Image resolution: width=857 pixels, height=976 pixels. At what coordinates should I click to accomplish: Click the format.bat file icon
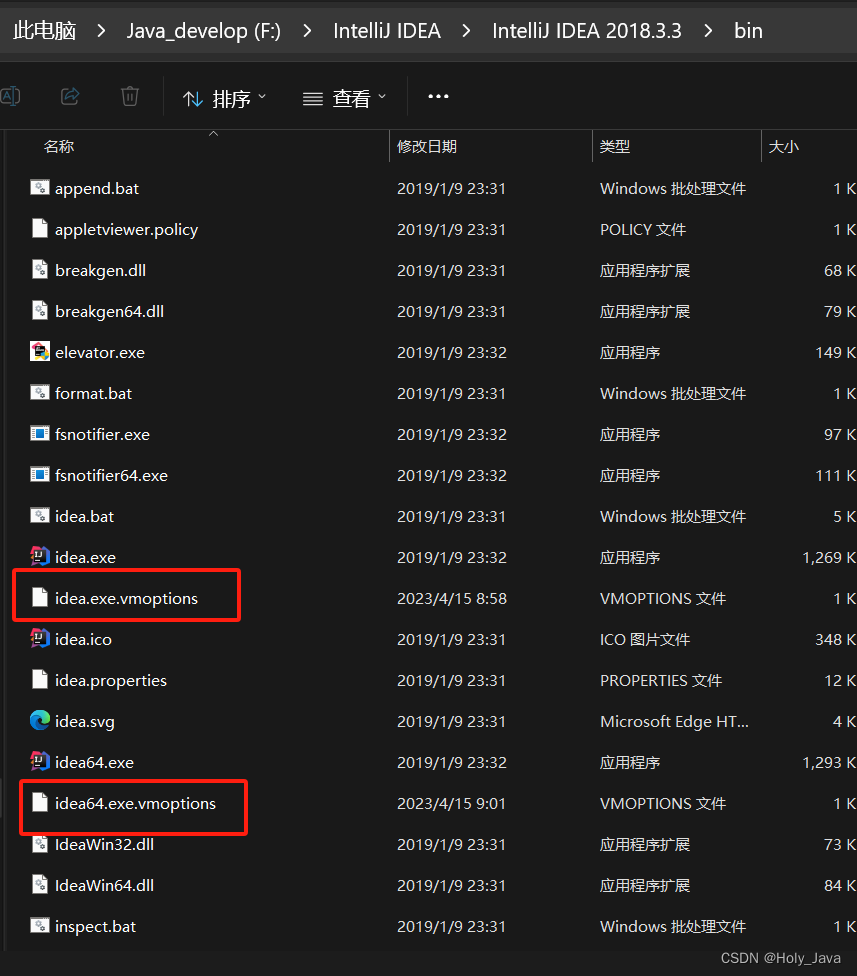tap(40, 393)
